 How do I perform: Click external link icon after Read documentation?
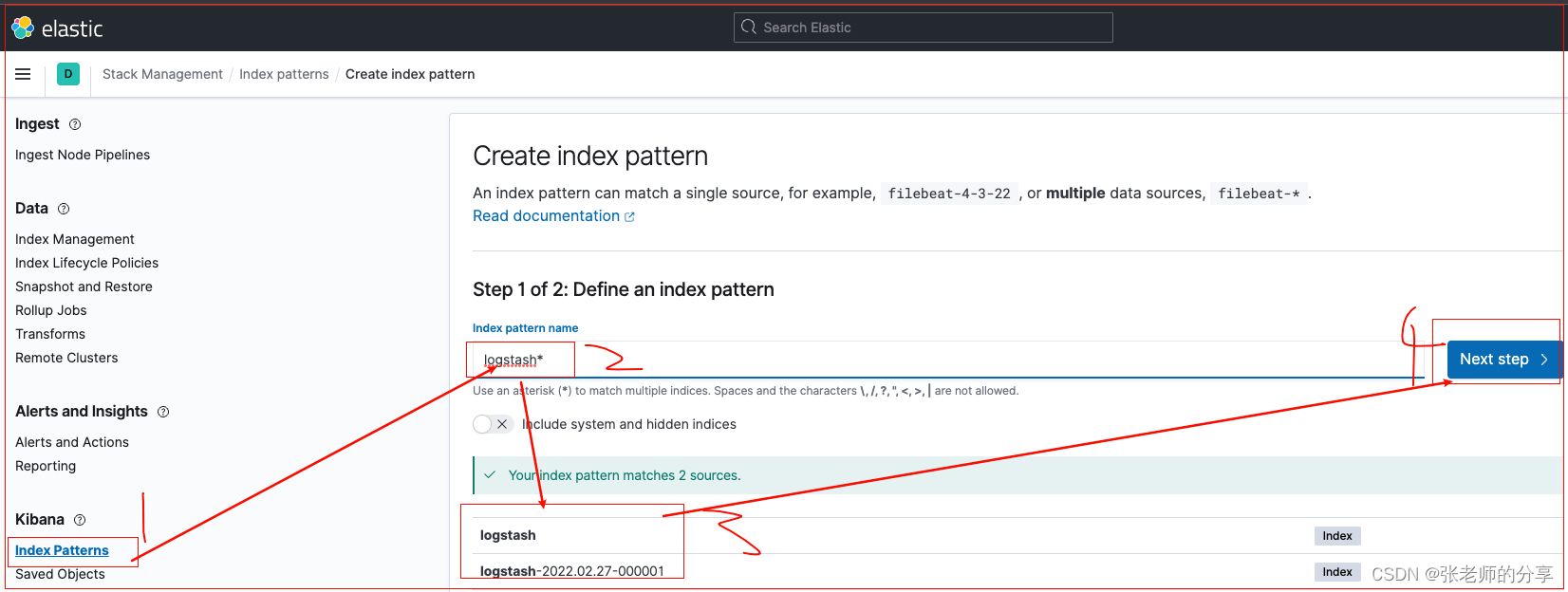[x=629, y=216]
